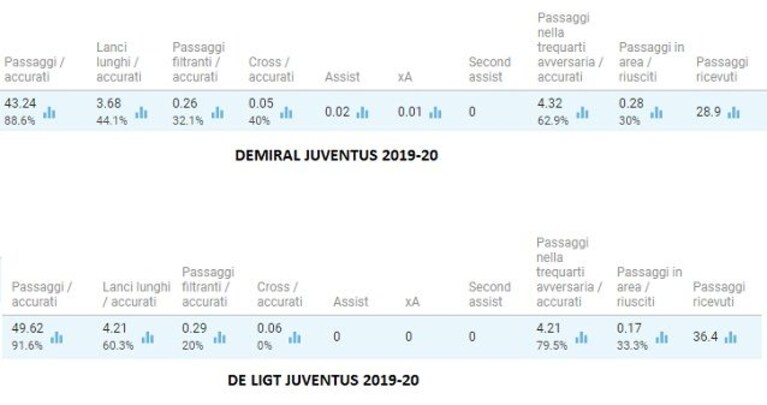Click De Ligt's 79.5% final-third accuracy value
Screen dimensions: 767x405
(x=552, y=346)
